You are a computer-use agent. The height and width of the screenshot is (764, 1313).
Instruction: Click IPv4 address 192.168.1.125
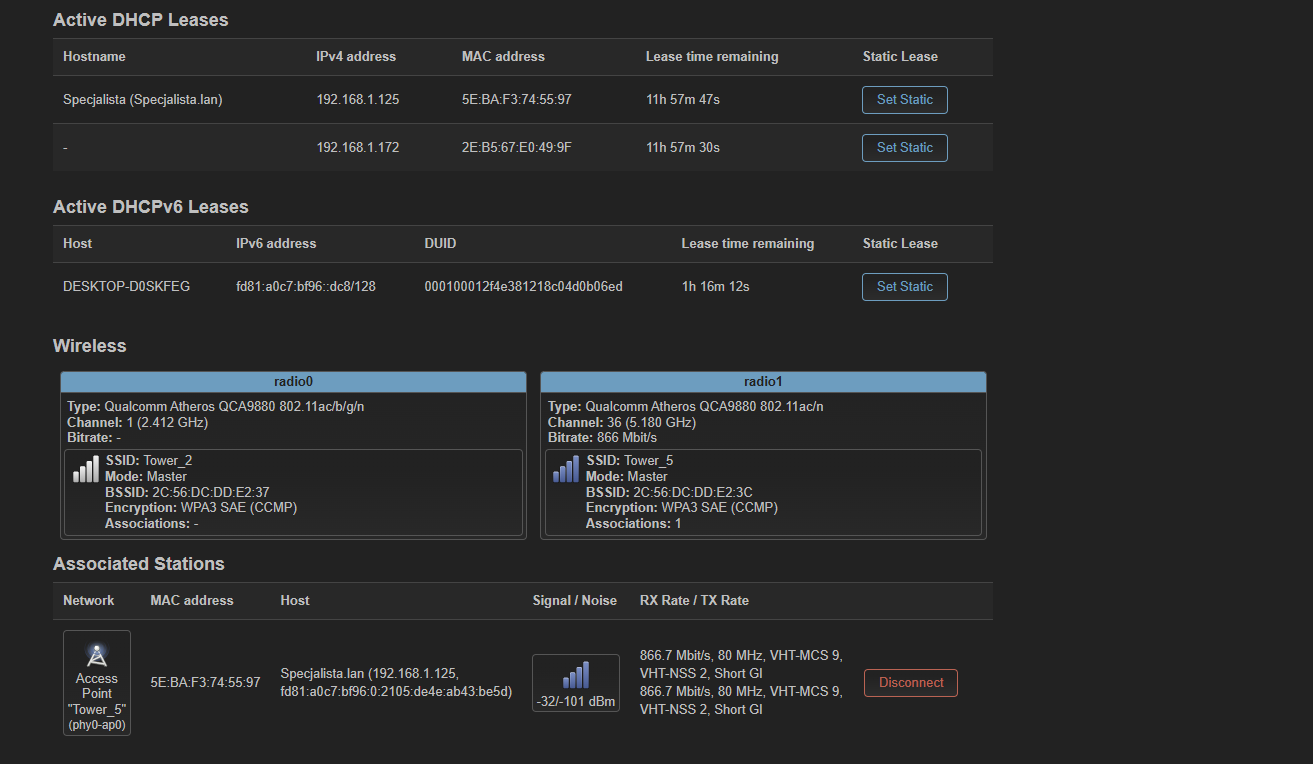click(x=358, y=100)
